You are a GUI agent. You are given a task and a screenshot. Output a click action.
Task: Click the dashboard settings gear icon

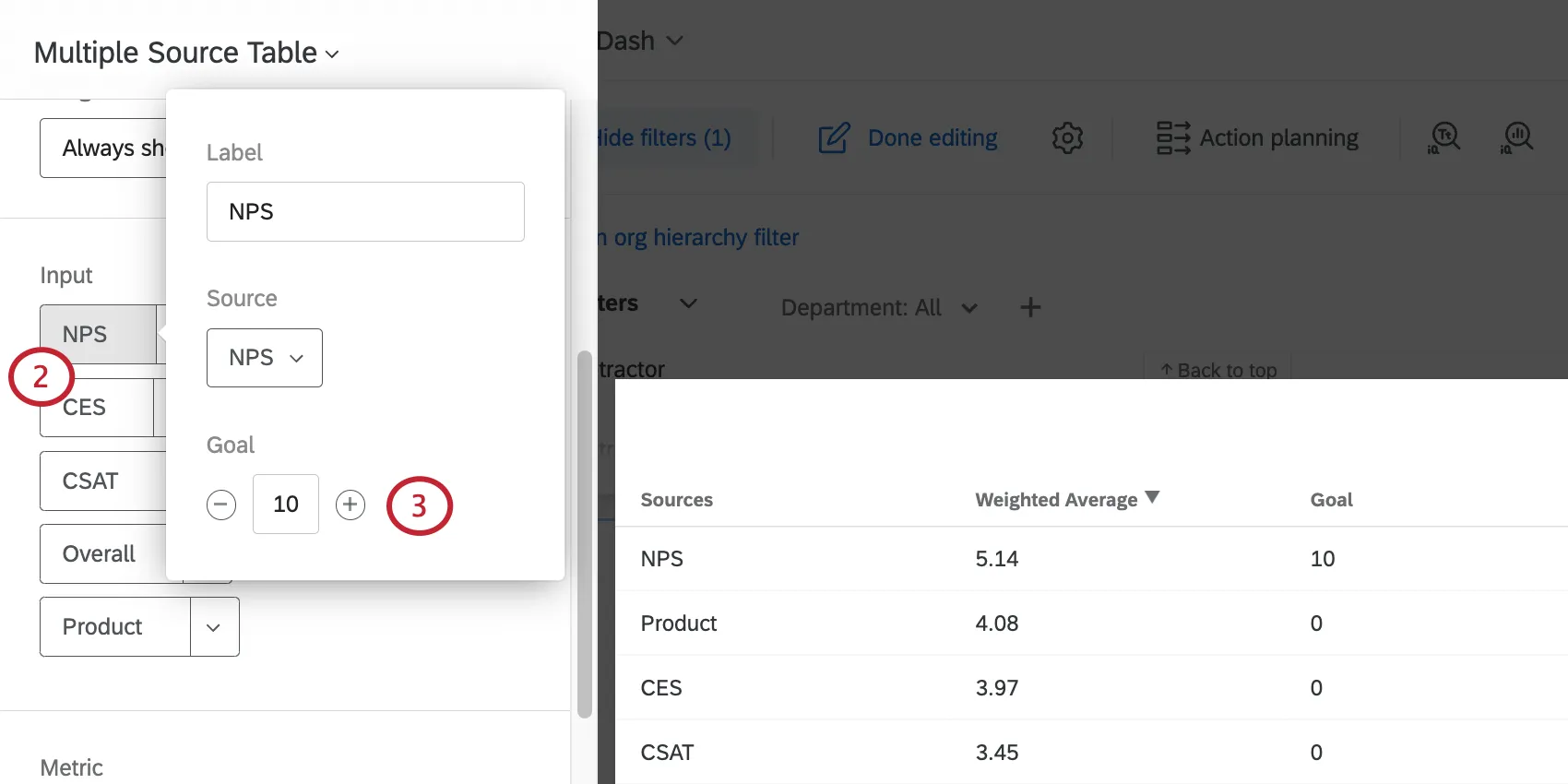coord(1067,138)
